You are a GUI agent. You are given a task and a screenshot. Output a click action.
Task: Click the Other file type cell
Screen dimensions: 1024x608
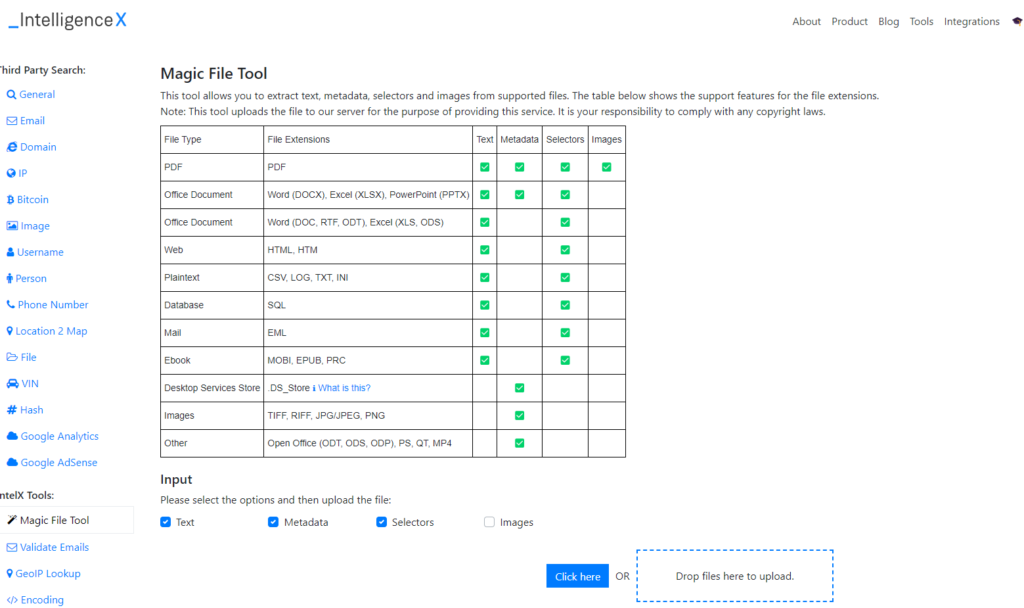(212, 443)
